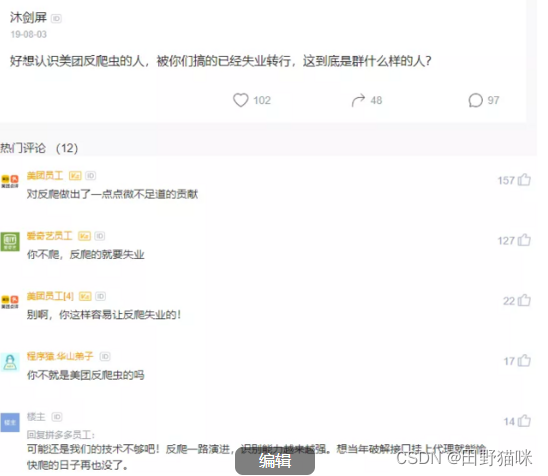
Task: Click the 编辑 button
Action: point(275,461)
